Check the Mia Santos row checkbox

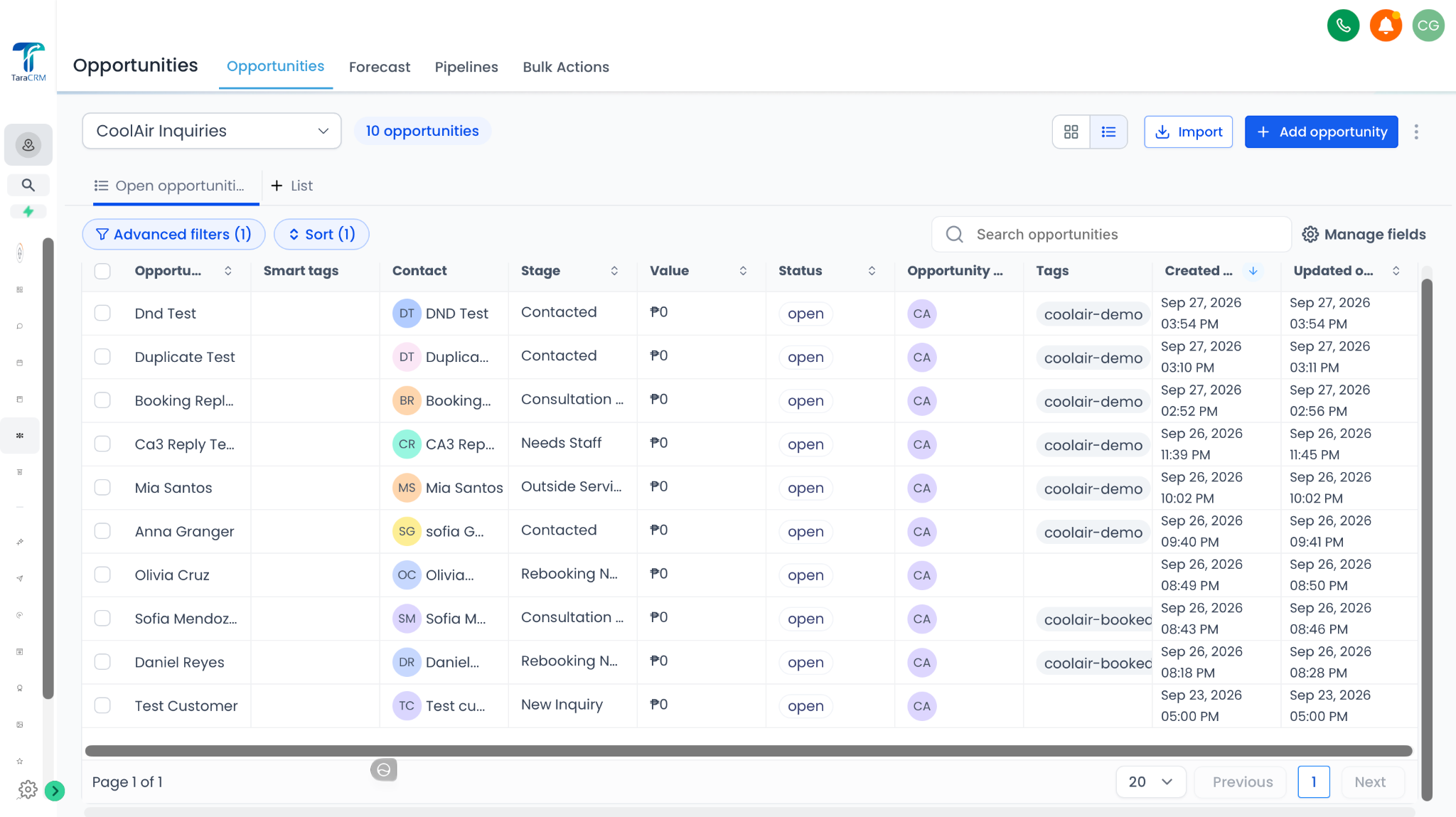[102, 488]
